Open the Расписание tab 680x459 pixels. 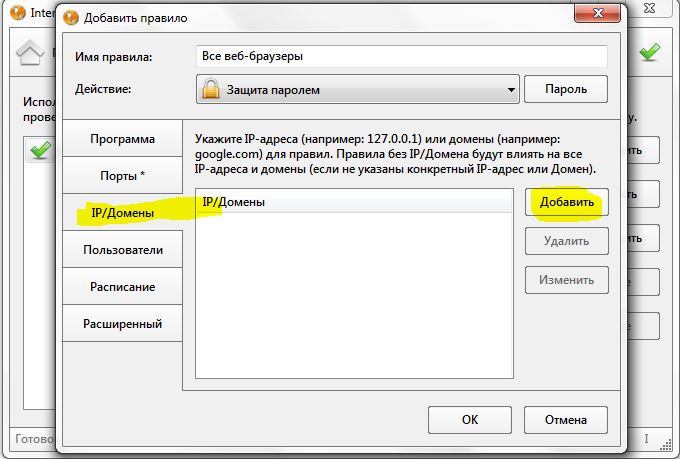pos(122,286)
